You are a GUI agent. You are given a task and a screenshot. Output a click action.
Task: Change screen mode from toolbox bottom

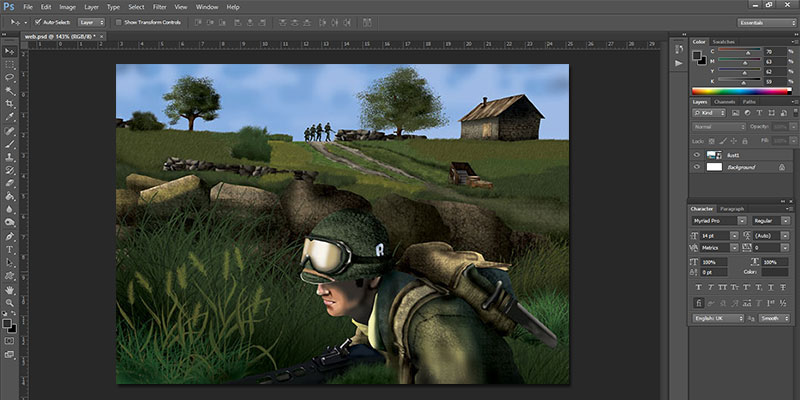tap(10, 354)
